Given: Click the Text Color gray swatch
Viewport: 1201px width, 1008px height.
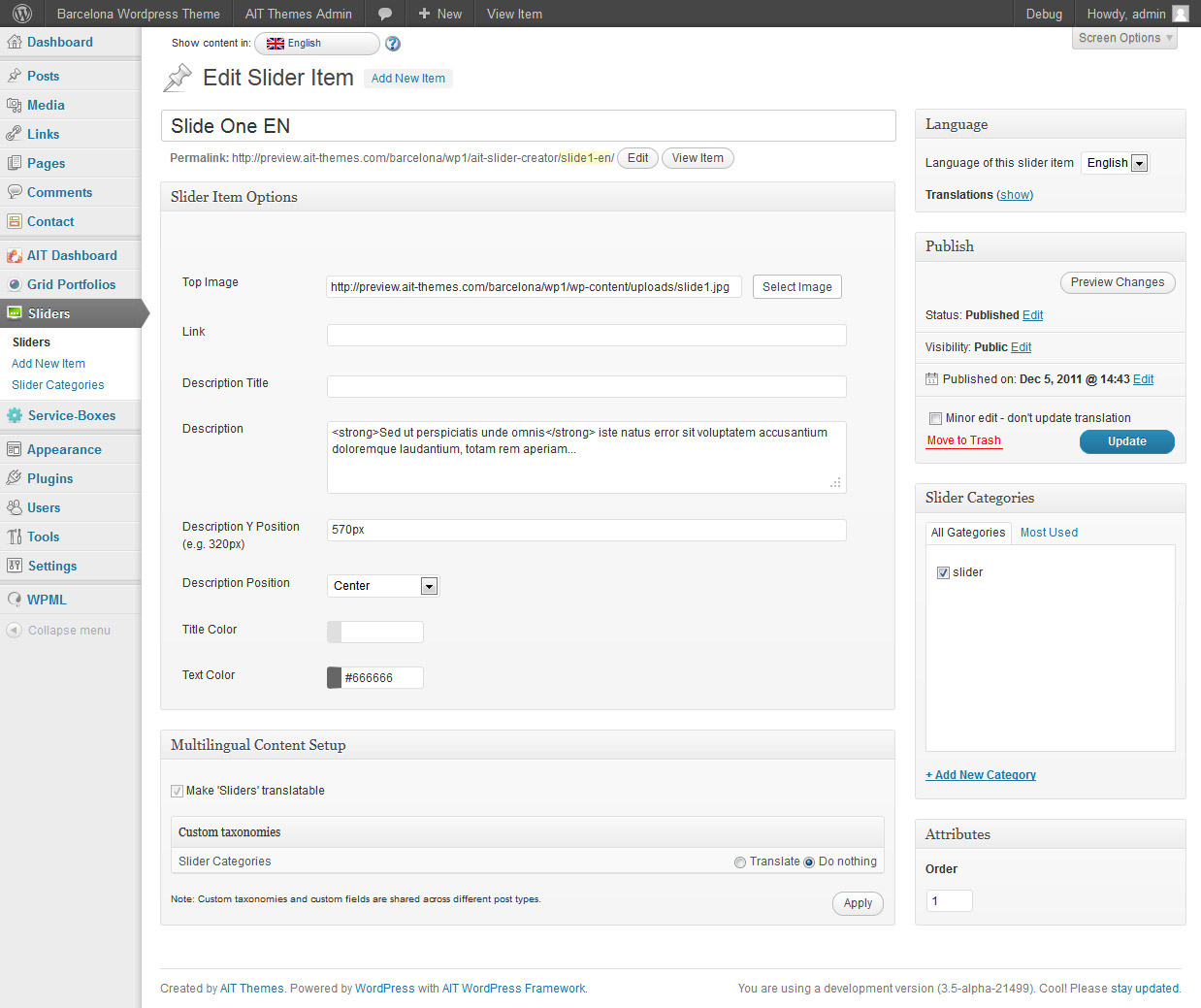Looking at the screenshot, I should pyautogui.click(x=335, y=677).
